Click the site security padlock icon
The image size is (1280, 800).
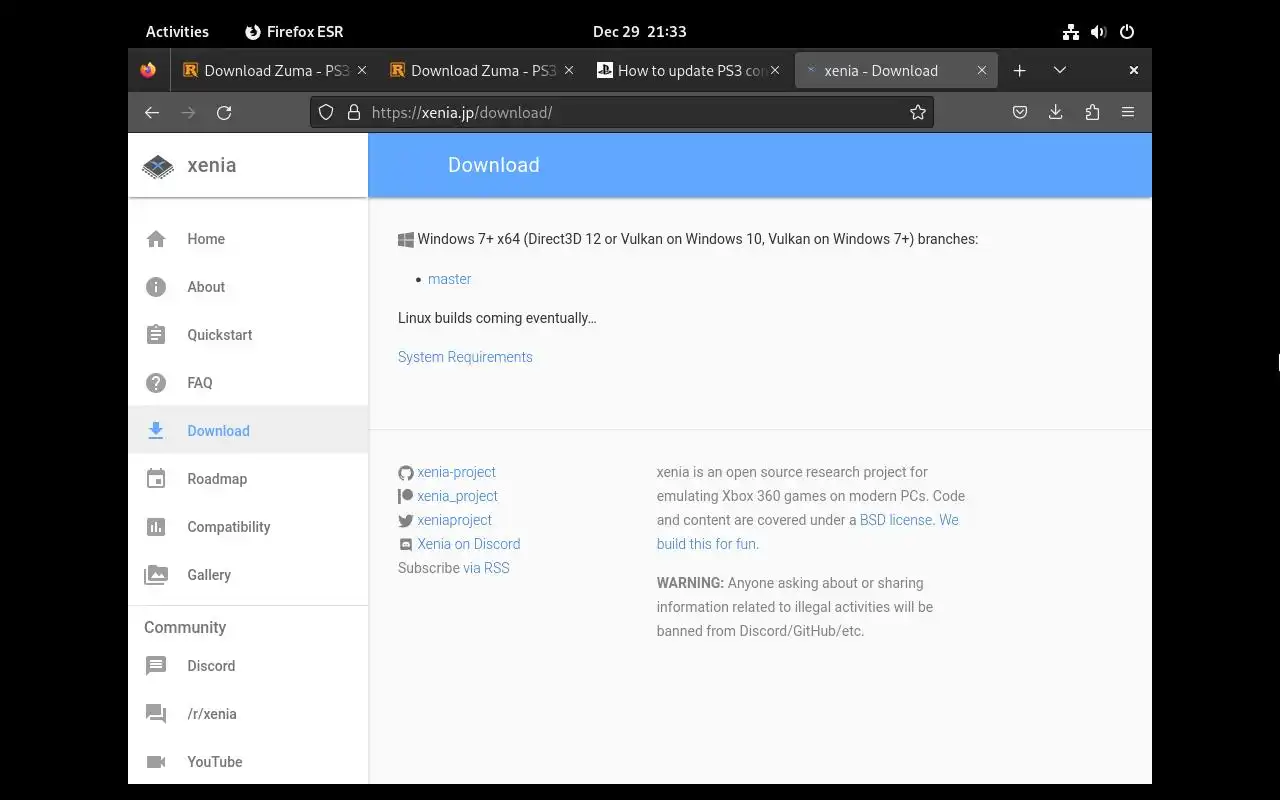point(353,113)
